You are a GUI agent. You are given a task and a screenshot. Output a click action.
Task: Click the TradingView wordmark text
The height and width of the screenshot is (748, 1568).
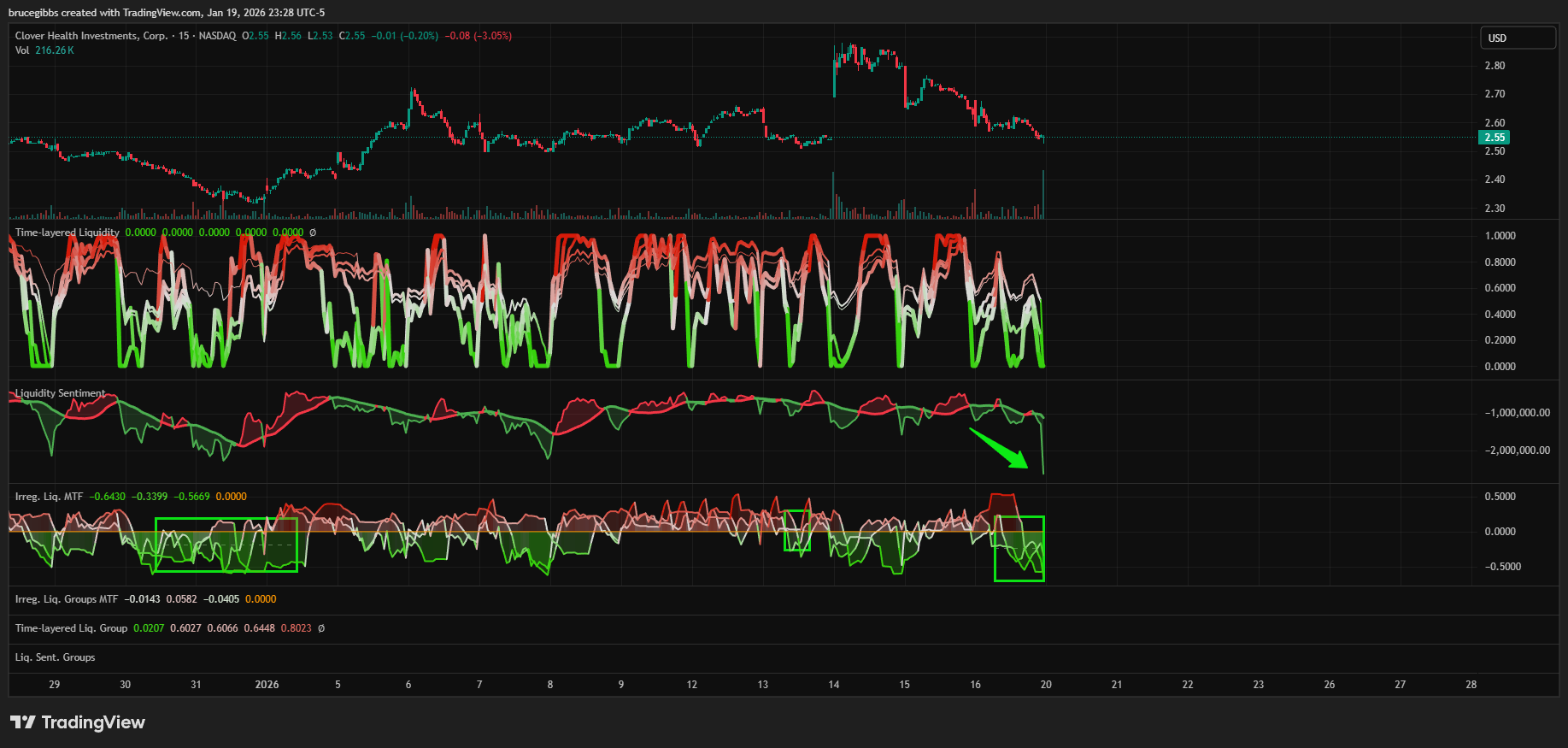(93, 722)
